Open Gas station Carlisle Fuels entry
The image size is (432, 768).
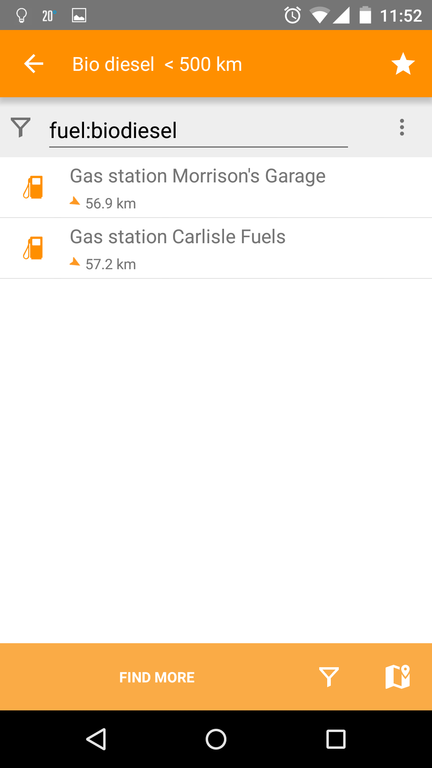[216, 248]
